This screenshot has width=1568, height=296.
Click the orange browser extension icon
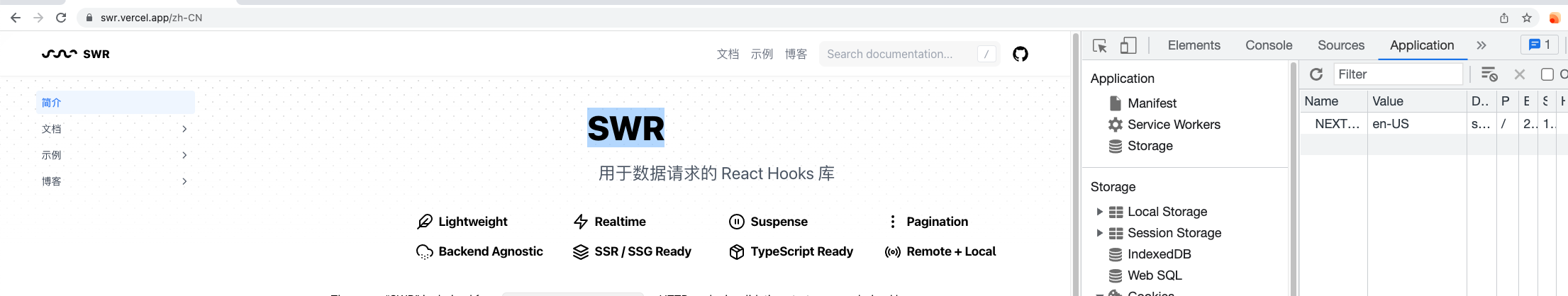pos(1555,18)
